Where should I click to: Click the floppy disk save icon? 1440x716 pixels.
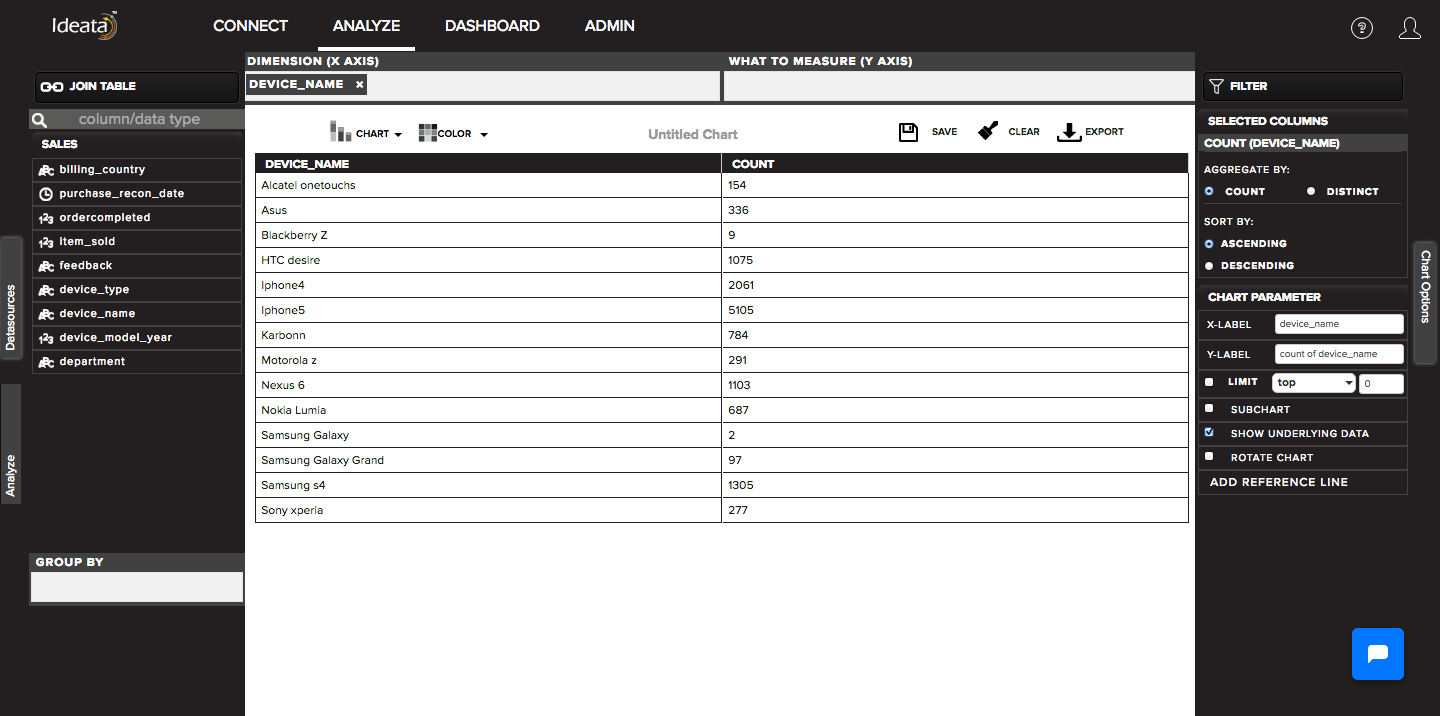(908, 132)
